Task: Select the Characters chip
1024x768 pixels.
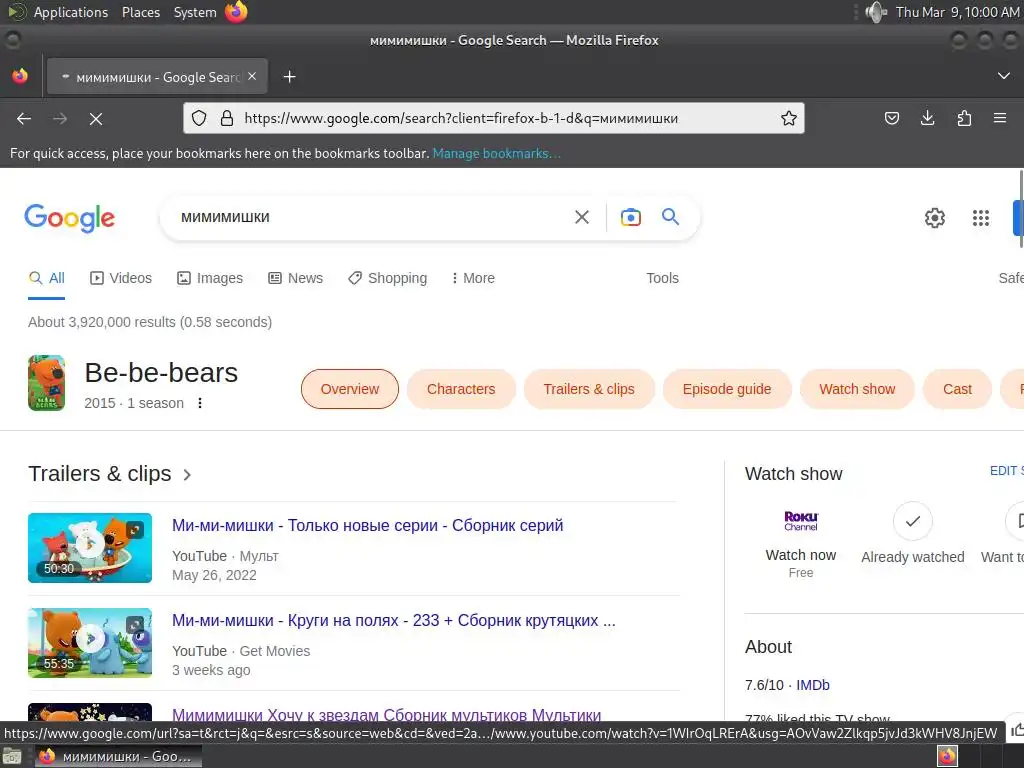Action: pos(461,389)
